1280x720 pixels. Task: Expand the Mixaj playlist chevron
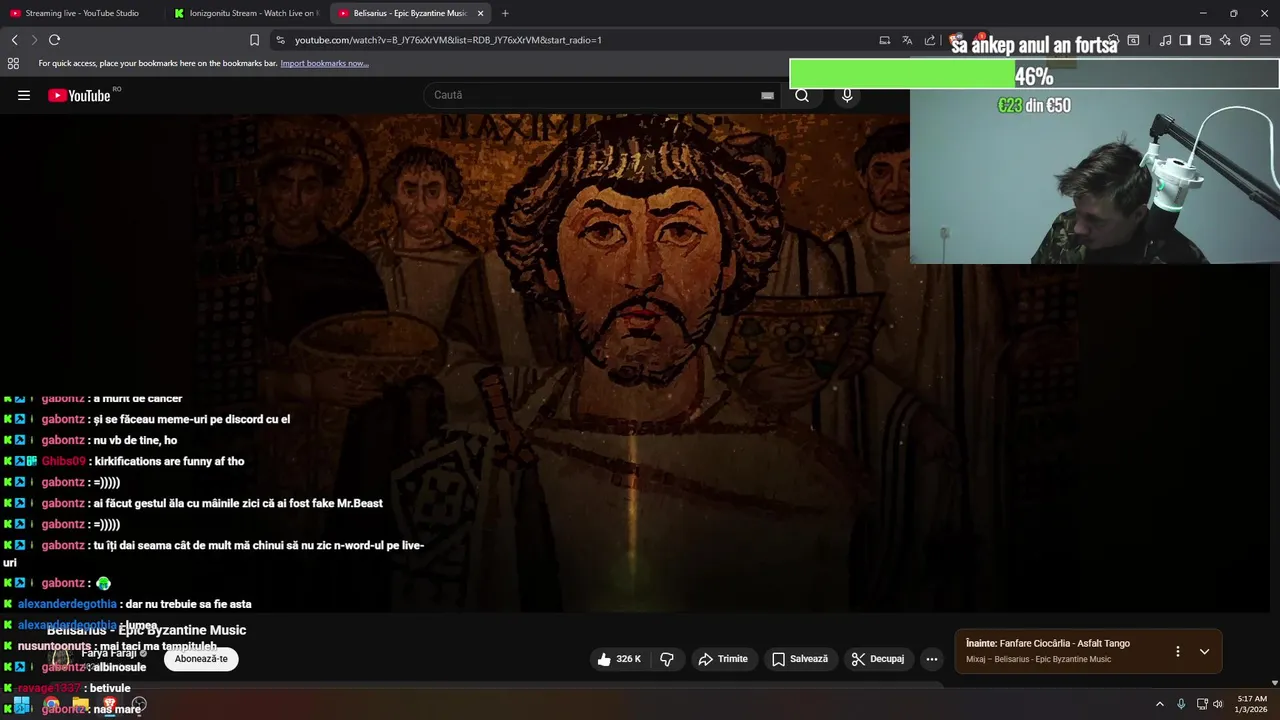click(x=1204, y=651)
